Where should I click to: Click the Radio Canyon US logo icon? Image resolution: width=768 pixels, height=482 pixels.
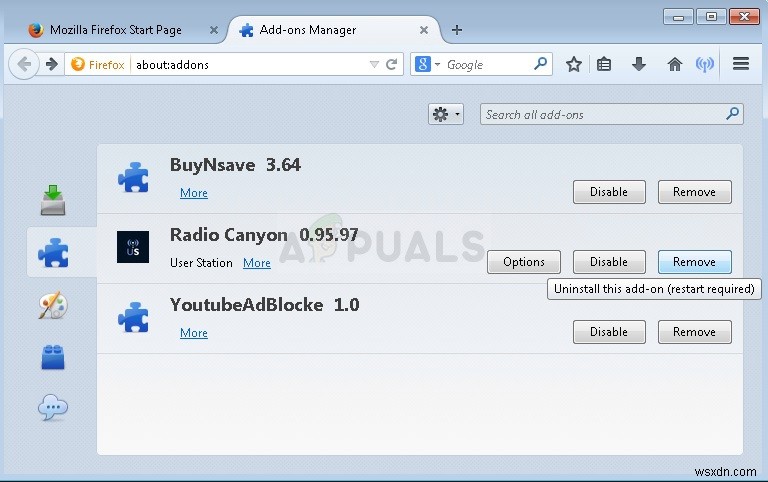(x=133, y=247)
